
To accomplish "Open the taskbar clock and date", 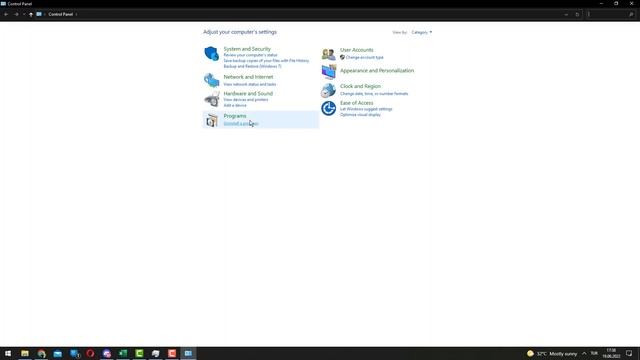I will click(611, 353).
